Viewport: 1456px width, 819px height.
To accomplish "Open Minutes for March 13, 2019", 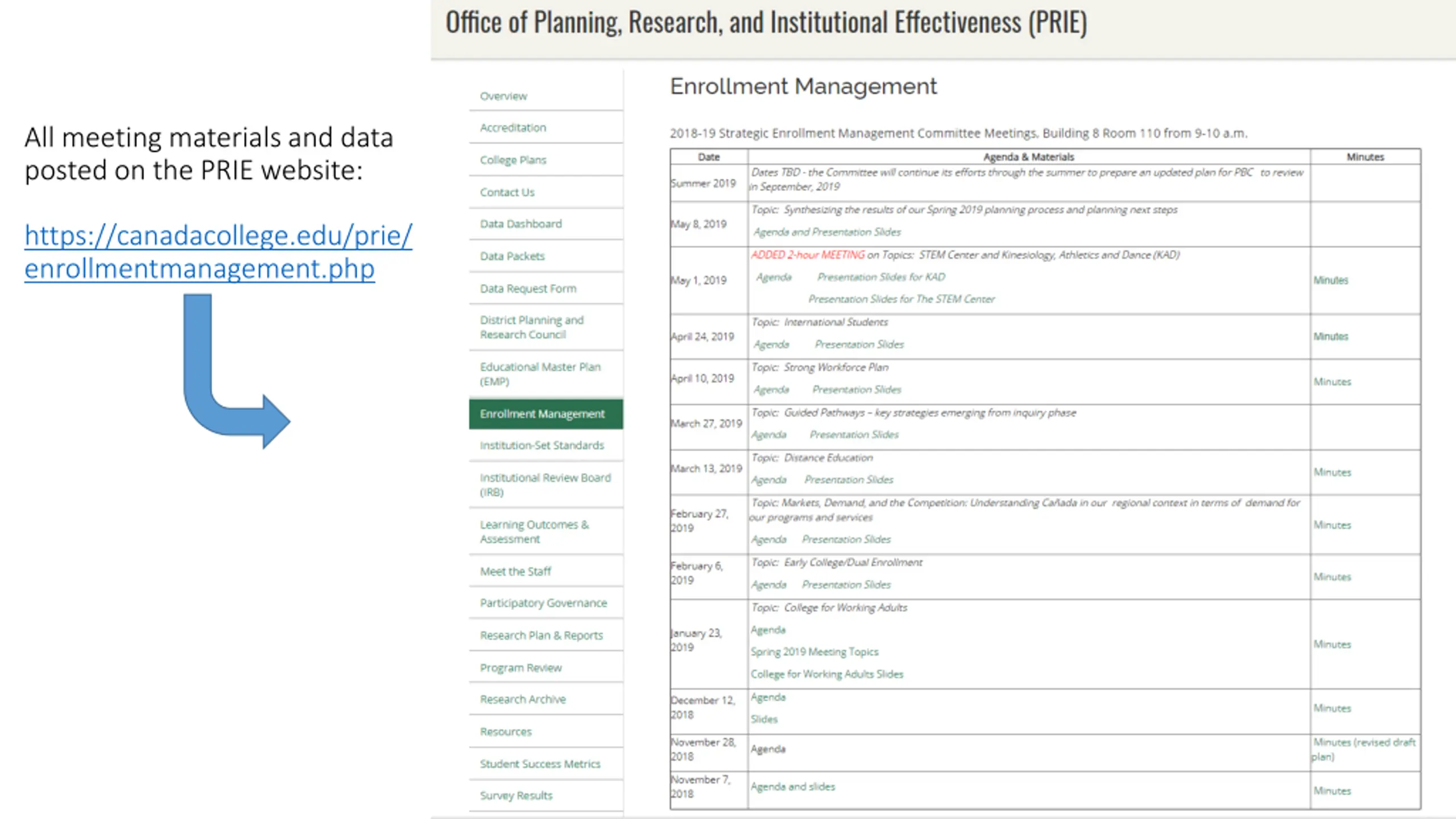I will [x=1332, y=473].
